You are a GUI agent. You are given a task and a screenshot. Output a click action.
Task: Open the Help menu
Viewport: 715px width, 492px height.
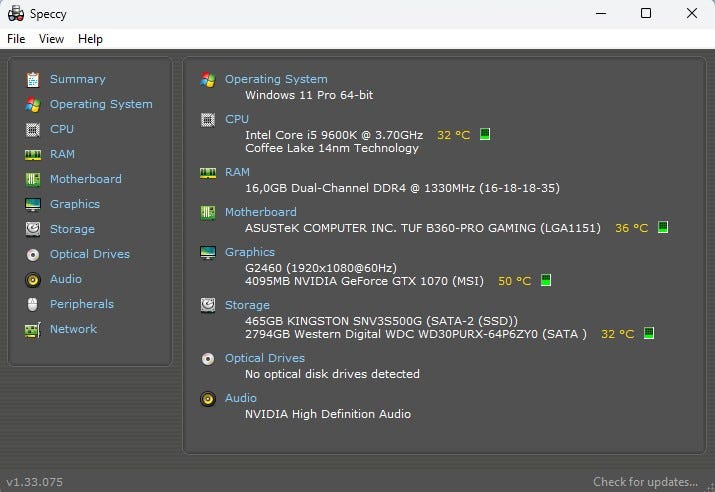coord(90,39)
